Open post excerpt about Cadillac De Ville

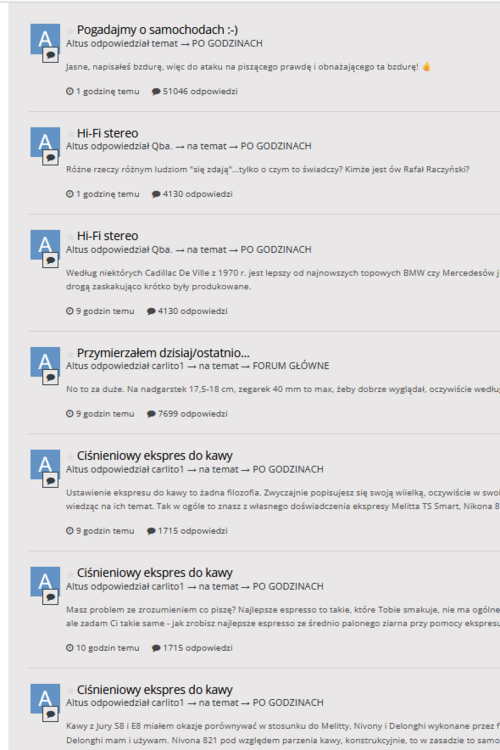[x=282, y=280]
